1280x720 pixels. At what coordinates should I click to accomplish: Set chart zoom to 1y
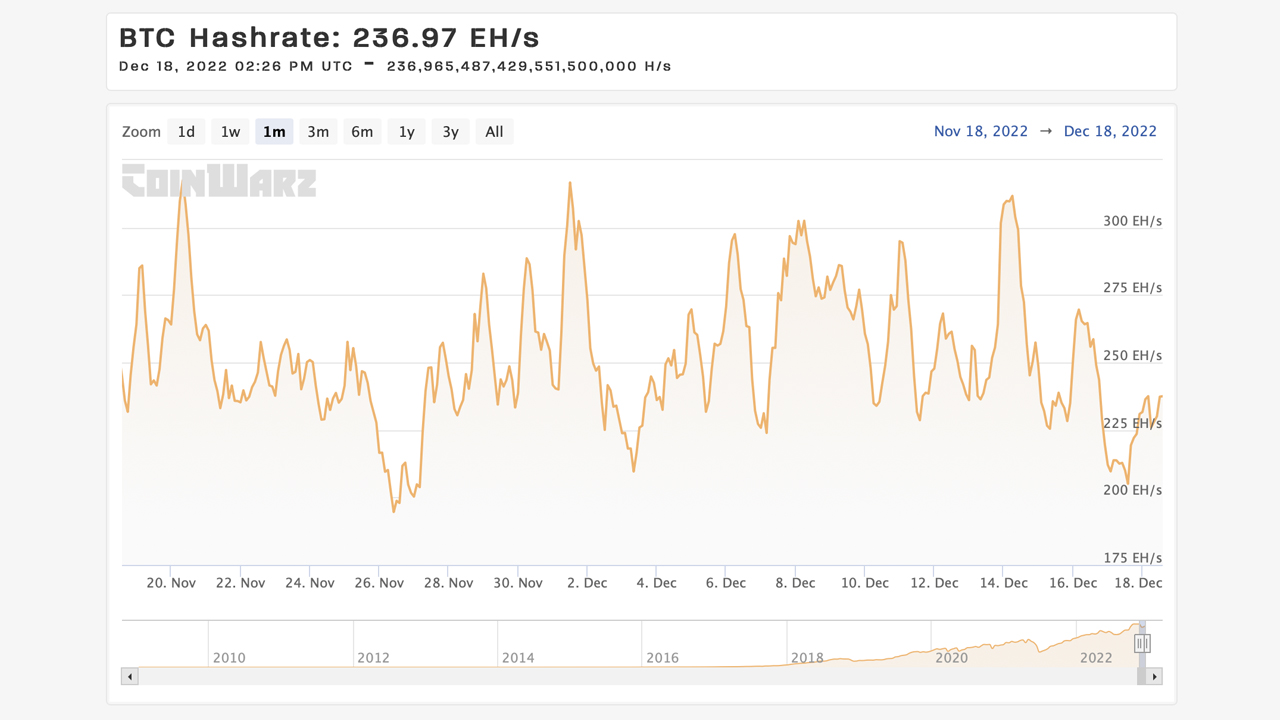coord(406,131)
